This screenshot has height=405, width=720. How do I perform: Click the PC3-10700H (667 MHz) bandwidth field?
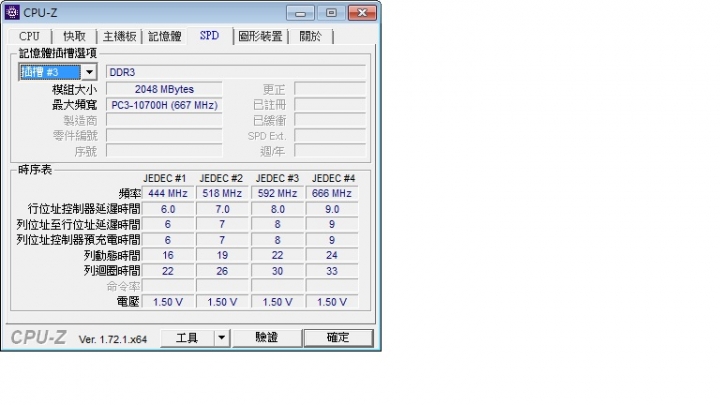[x=164, y=105]
